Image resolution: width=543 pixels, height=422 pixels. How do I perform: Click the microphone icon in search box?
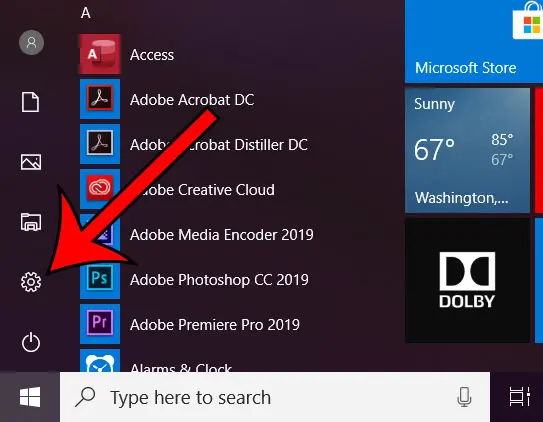point(464,397)
